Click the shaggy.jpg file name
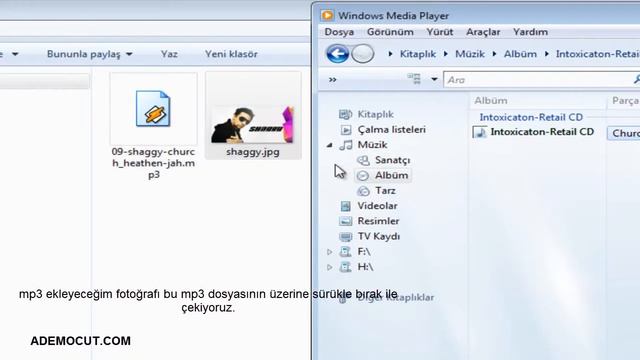Image resolution: width=640 pixels, height=360 pixels. pyautogui.click(x=253, y=152)
